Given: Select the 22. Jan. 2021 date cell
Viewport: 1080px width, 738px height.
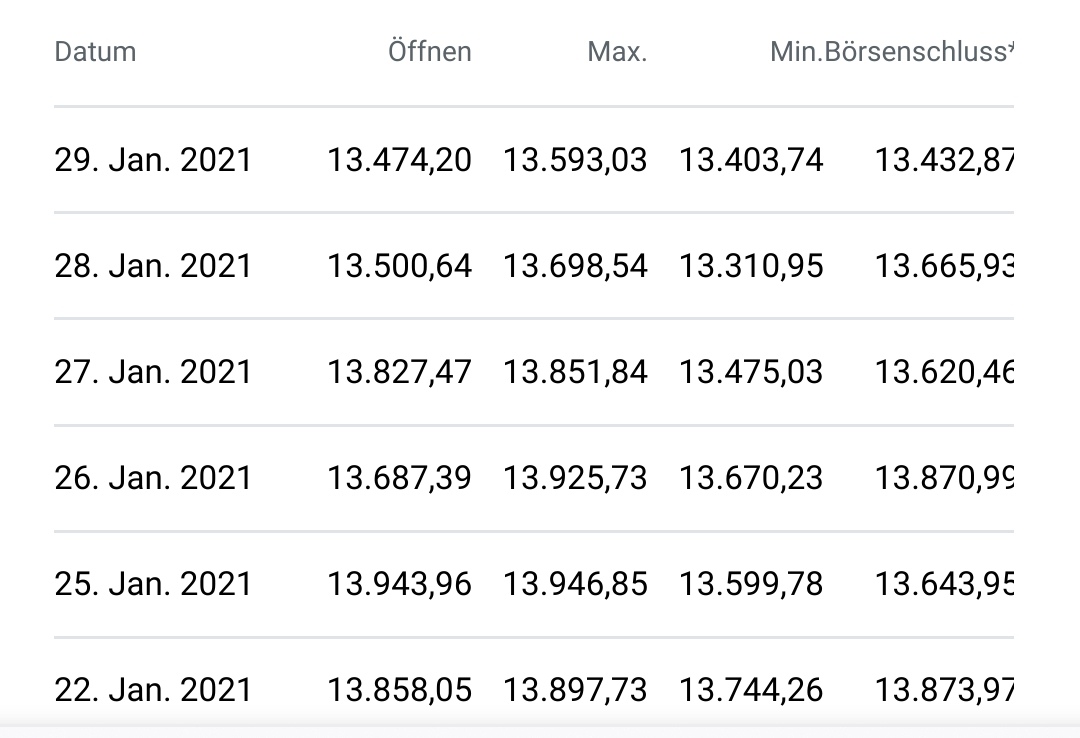Looking at the screenshot, I should pyautogui.click(x=153, y=690).
